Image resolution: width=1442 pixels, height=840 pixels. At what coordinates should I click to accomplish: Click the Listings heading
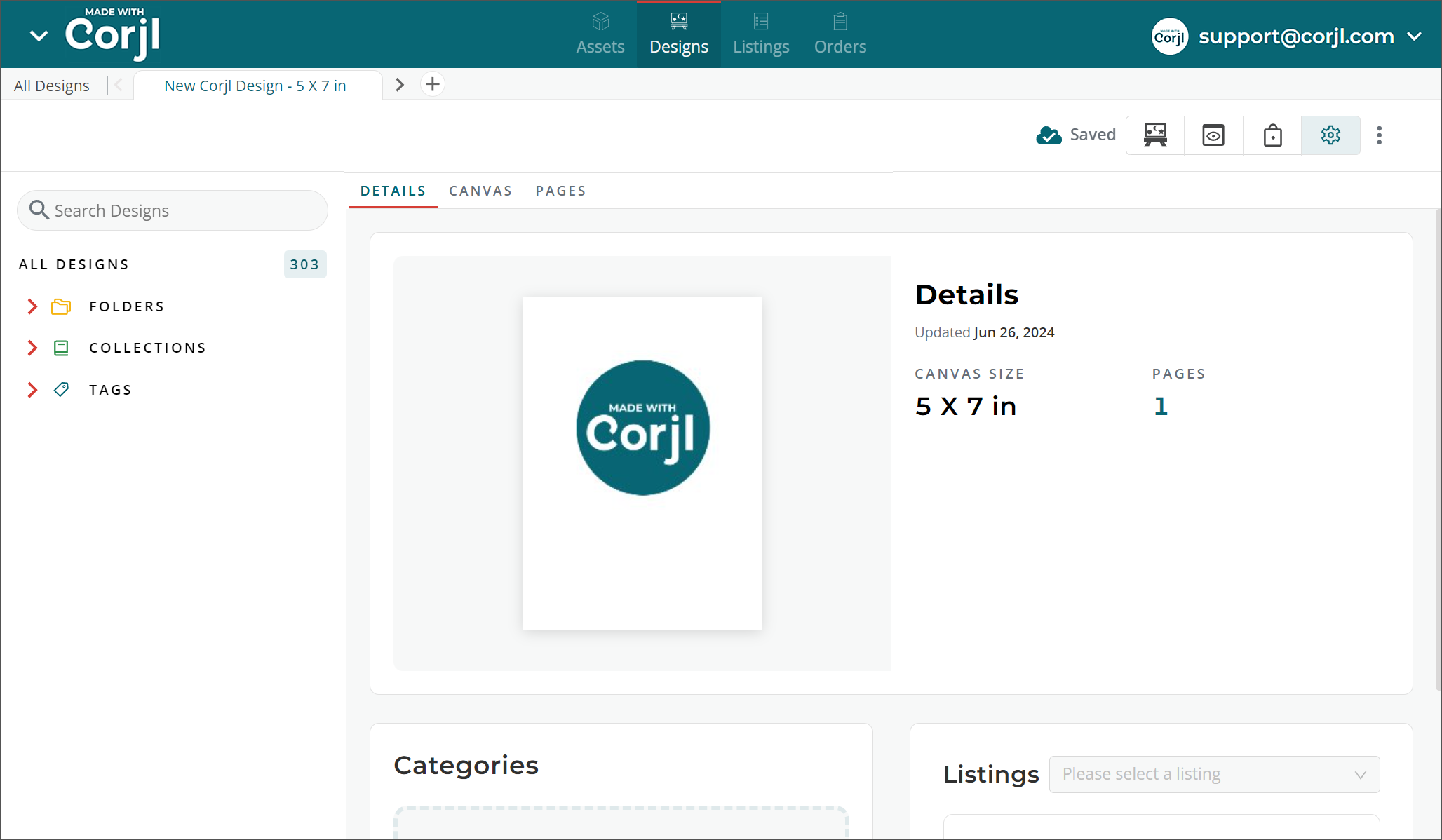coord(990,774)
